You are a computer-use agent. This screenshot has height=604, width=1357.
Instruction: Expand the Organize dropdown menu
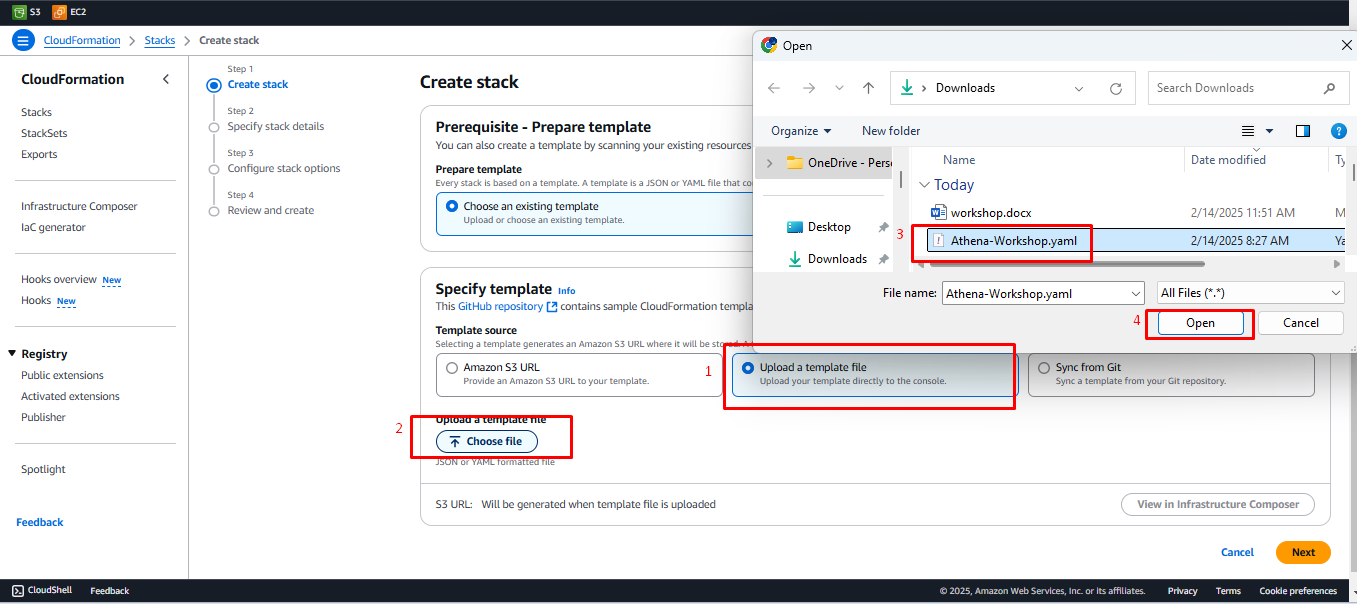(801, 131)
